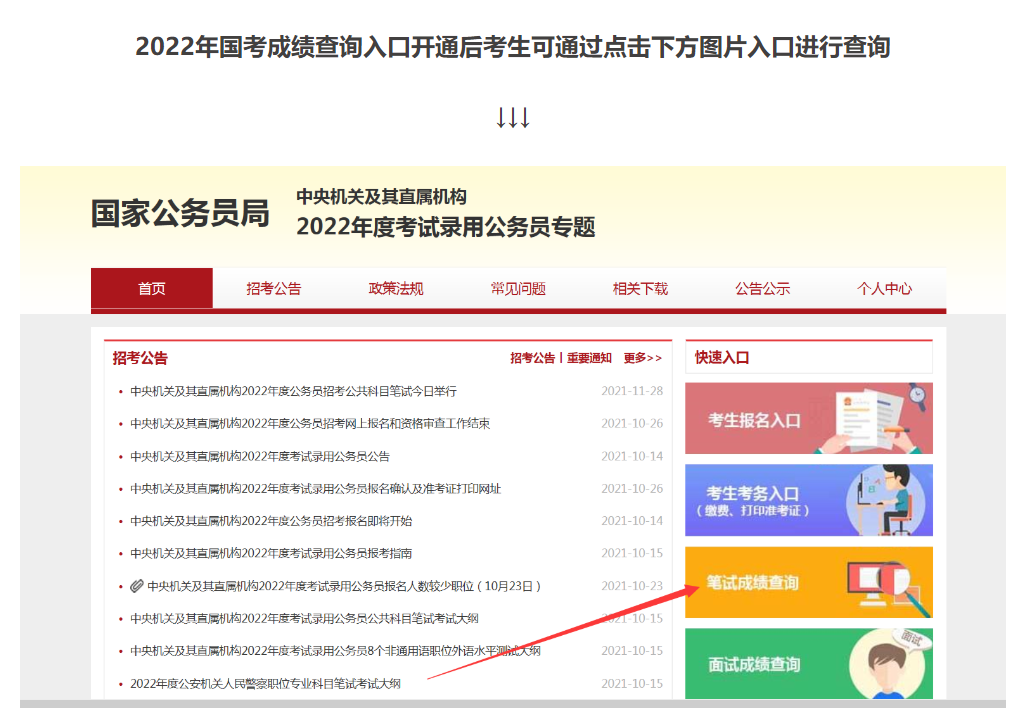
Task: Open the 政策法规 navigation tab
Action: point(396,288)
